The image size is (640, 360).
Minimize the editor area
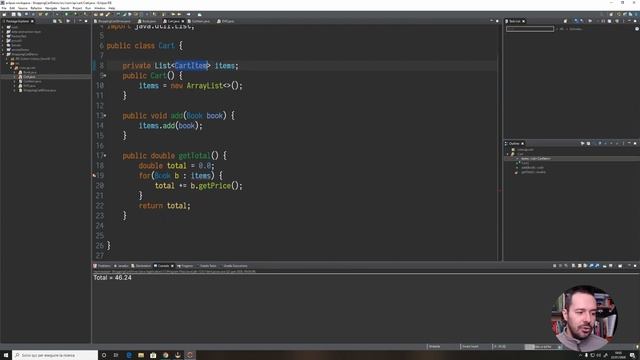click(491, 21)
